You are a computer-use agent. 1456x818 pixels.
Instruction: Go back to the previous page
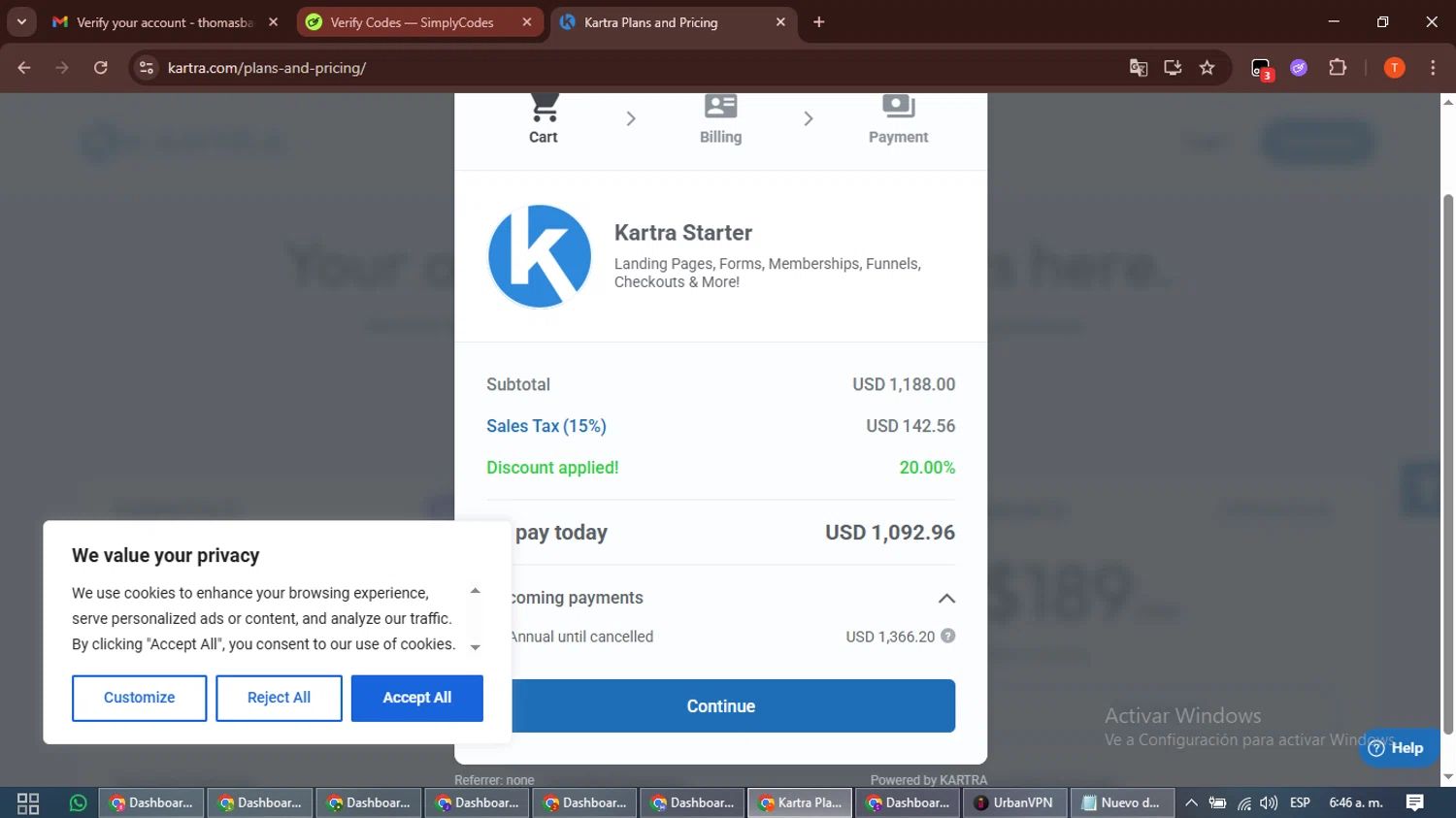pyautogui.click(x=24, y=68)
